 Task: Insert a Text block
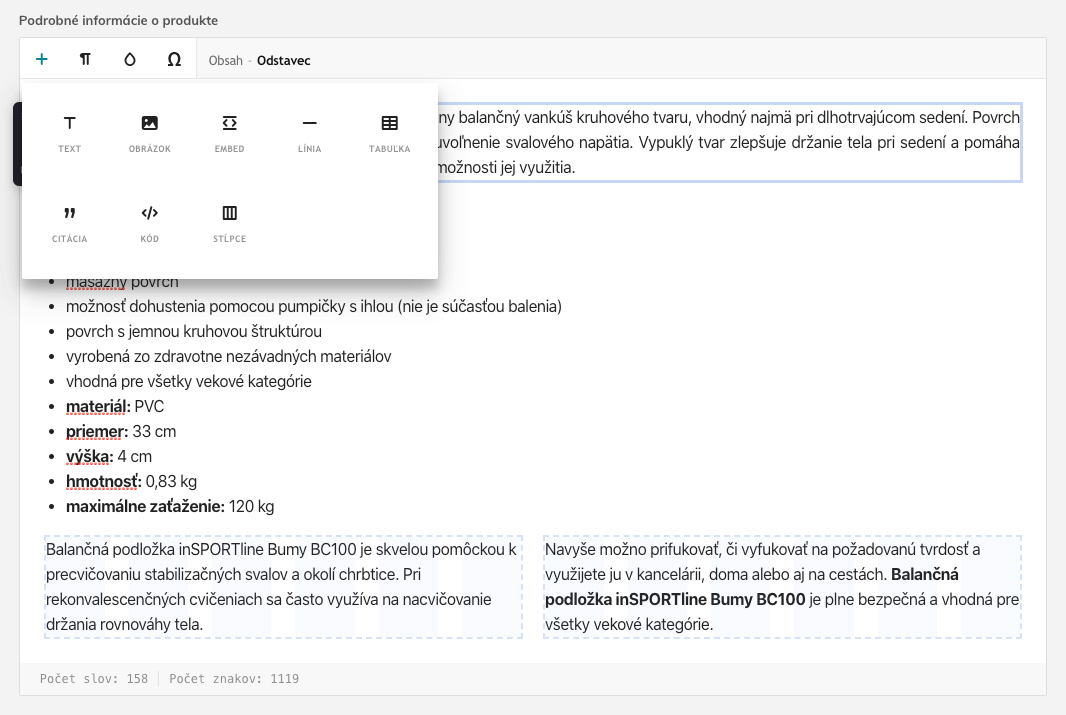point(69,133)
